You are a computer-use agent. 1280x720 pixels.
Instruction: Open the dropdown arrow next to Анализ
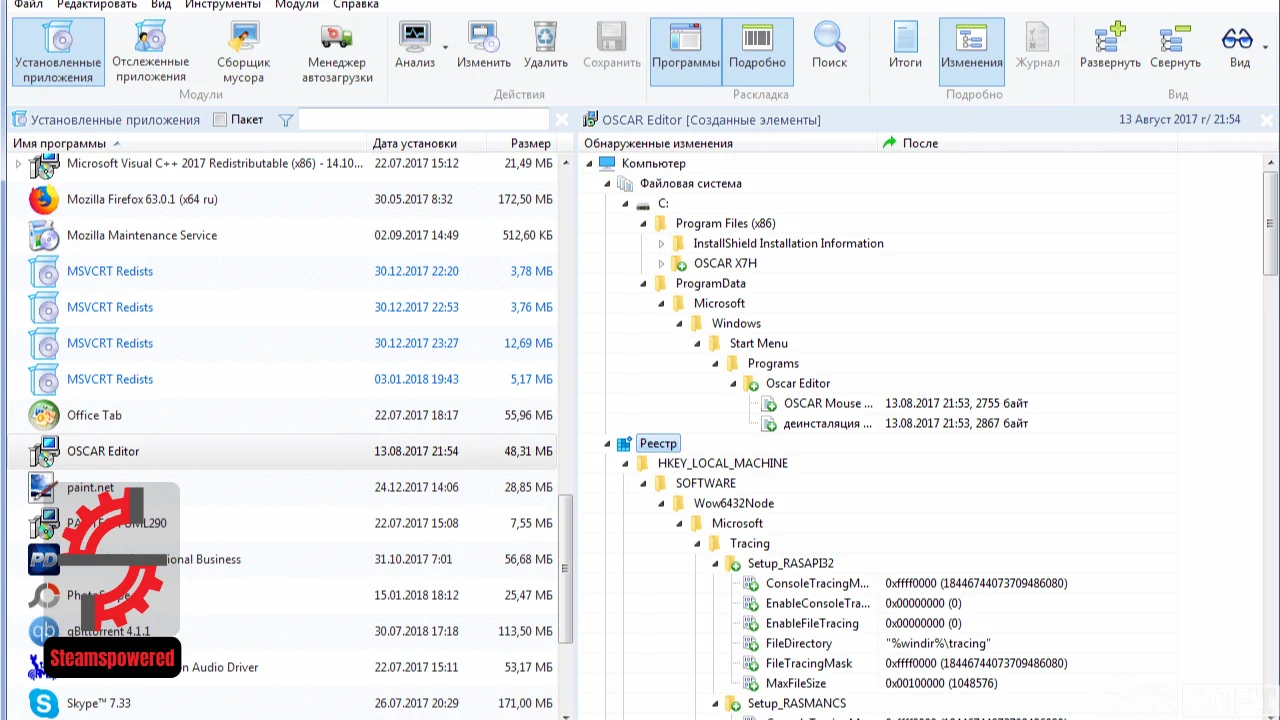pyautogui.click(x=445, y=46)
